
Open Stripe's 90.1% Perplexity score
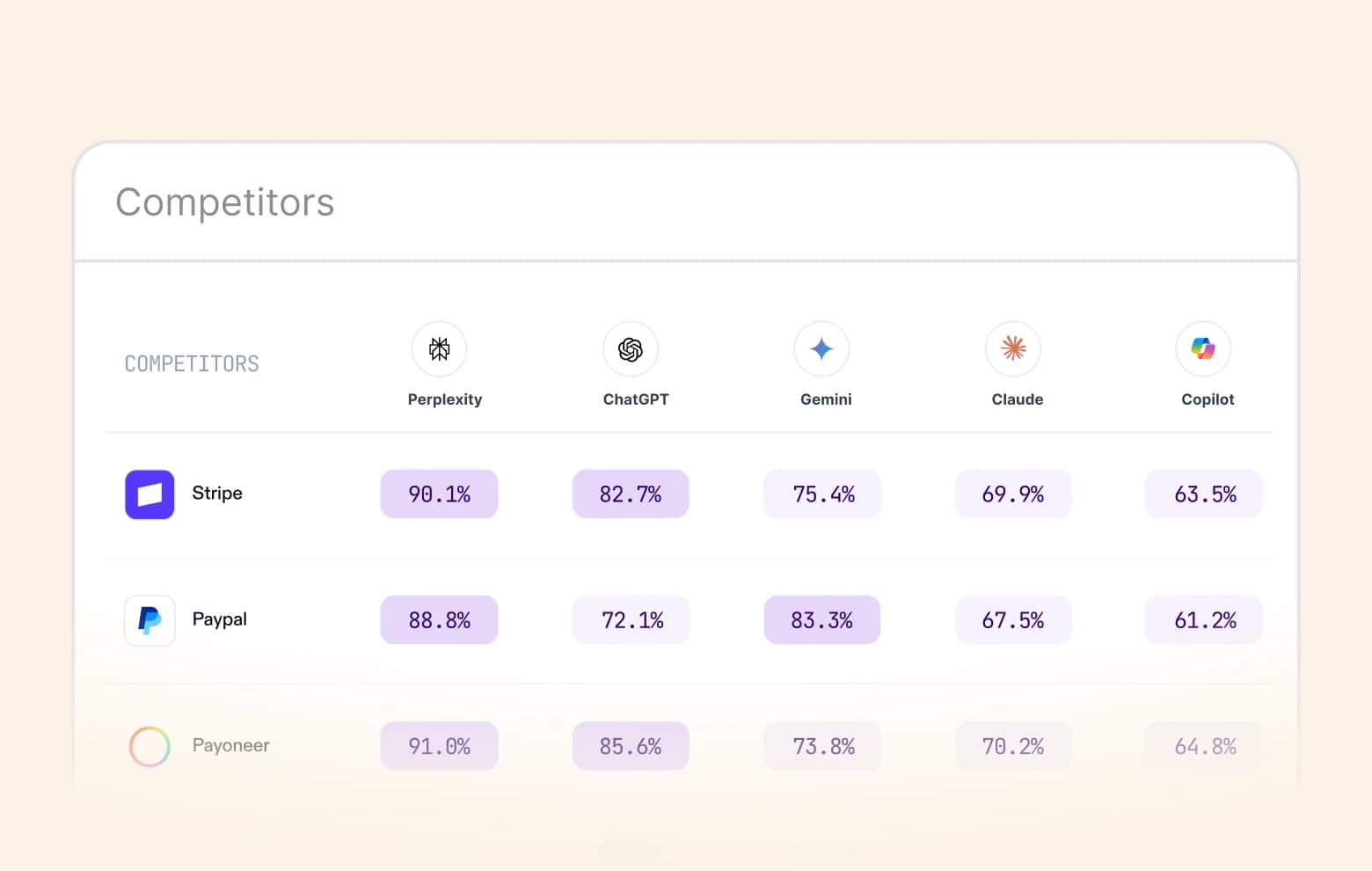pos(440,494)
